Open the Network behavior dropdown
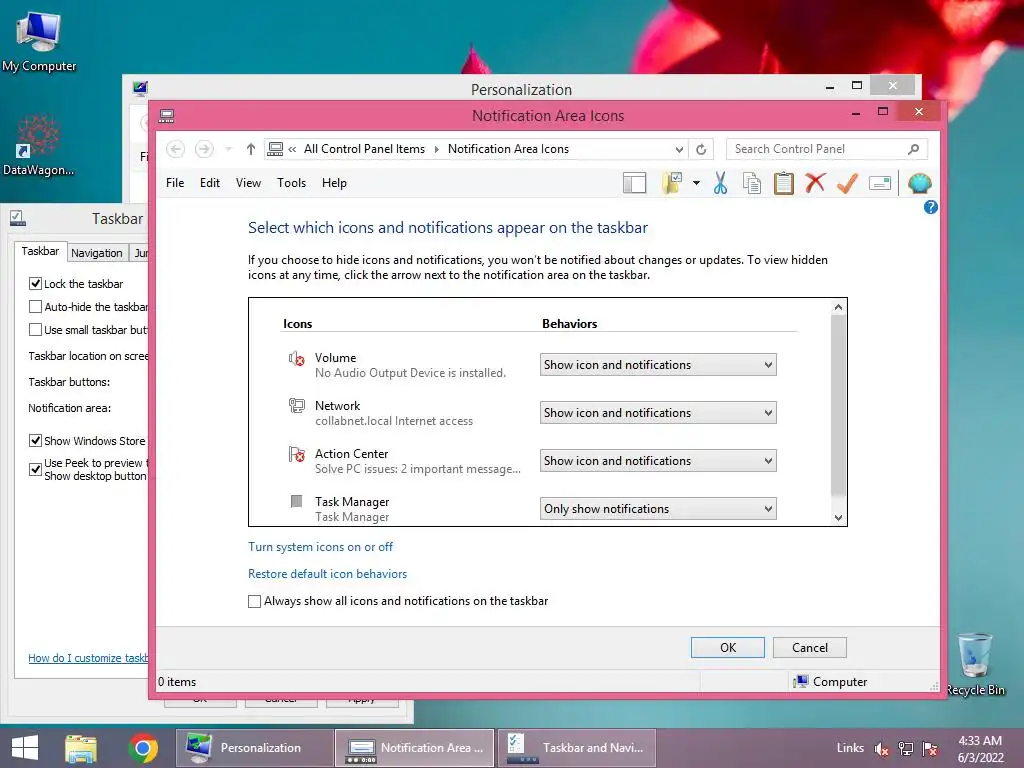 coord(658,413)
